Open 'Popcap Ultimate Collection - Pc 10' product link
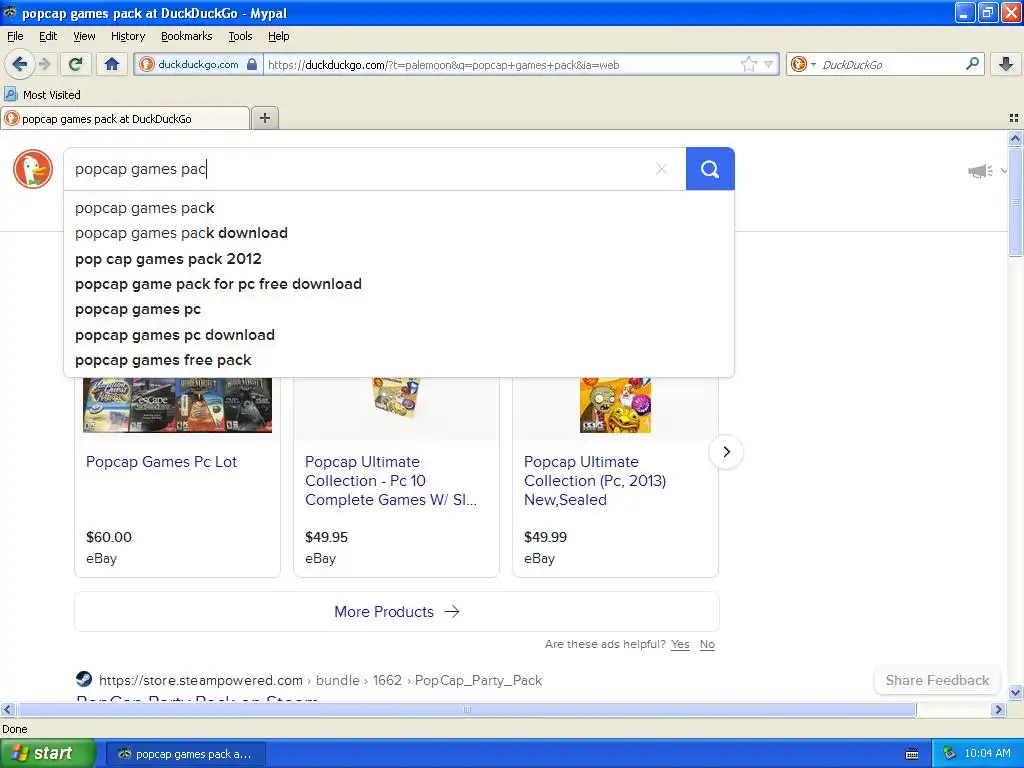The width and height of the screenshot is (1024, 768). (391, 481)
